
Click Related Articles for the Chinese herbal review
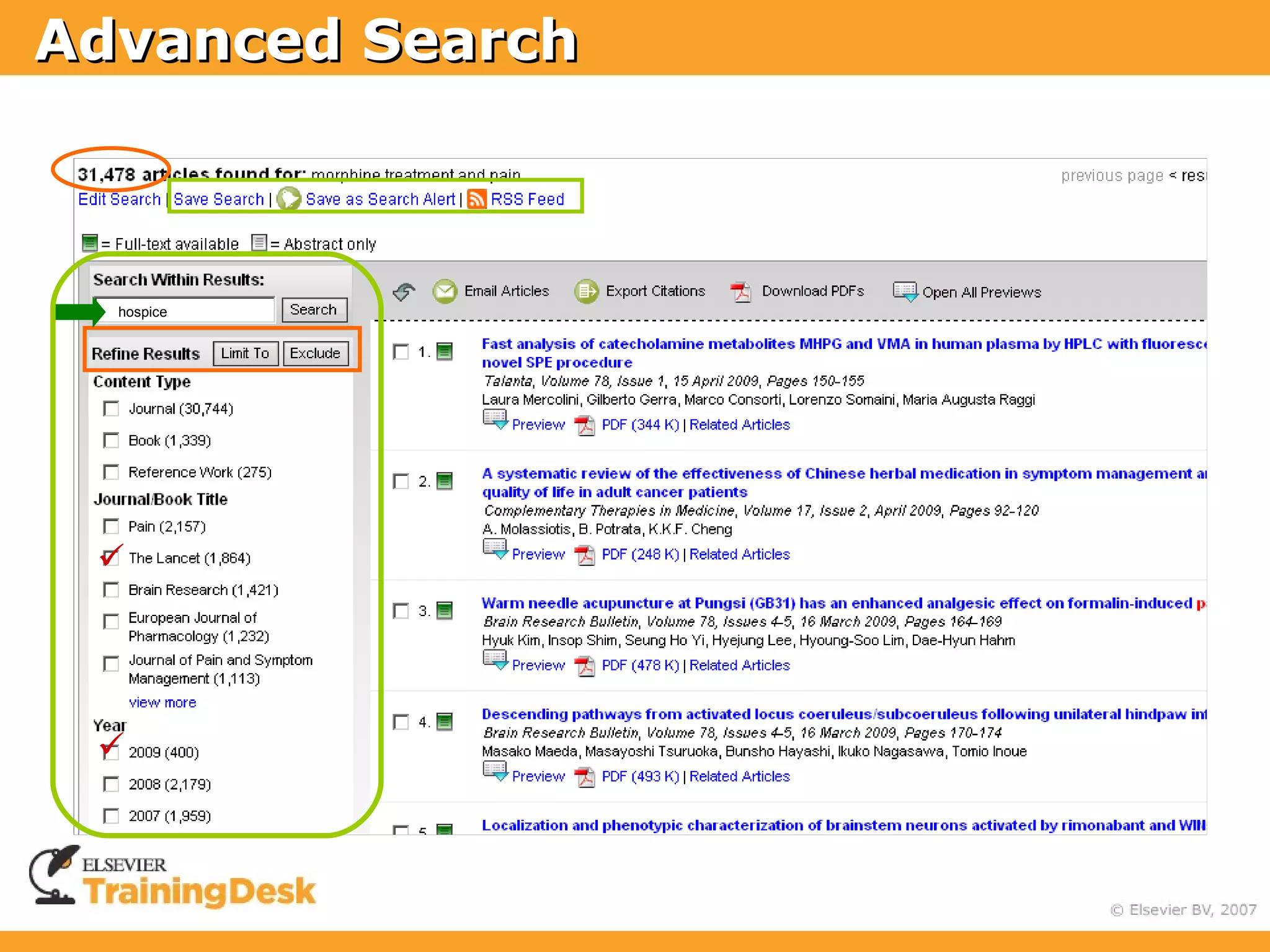tap(740, 555)
